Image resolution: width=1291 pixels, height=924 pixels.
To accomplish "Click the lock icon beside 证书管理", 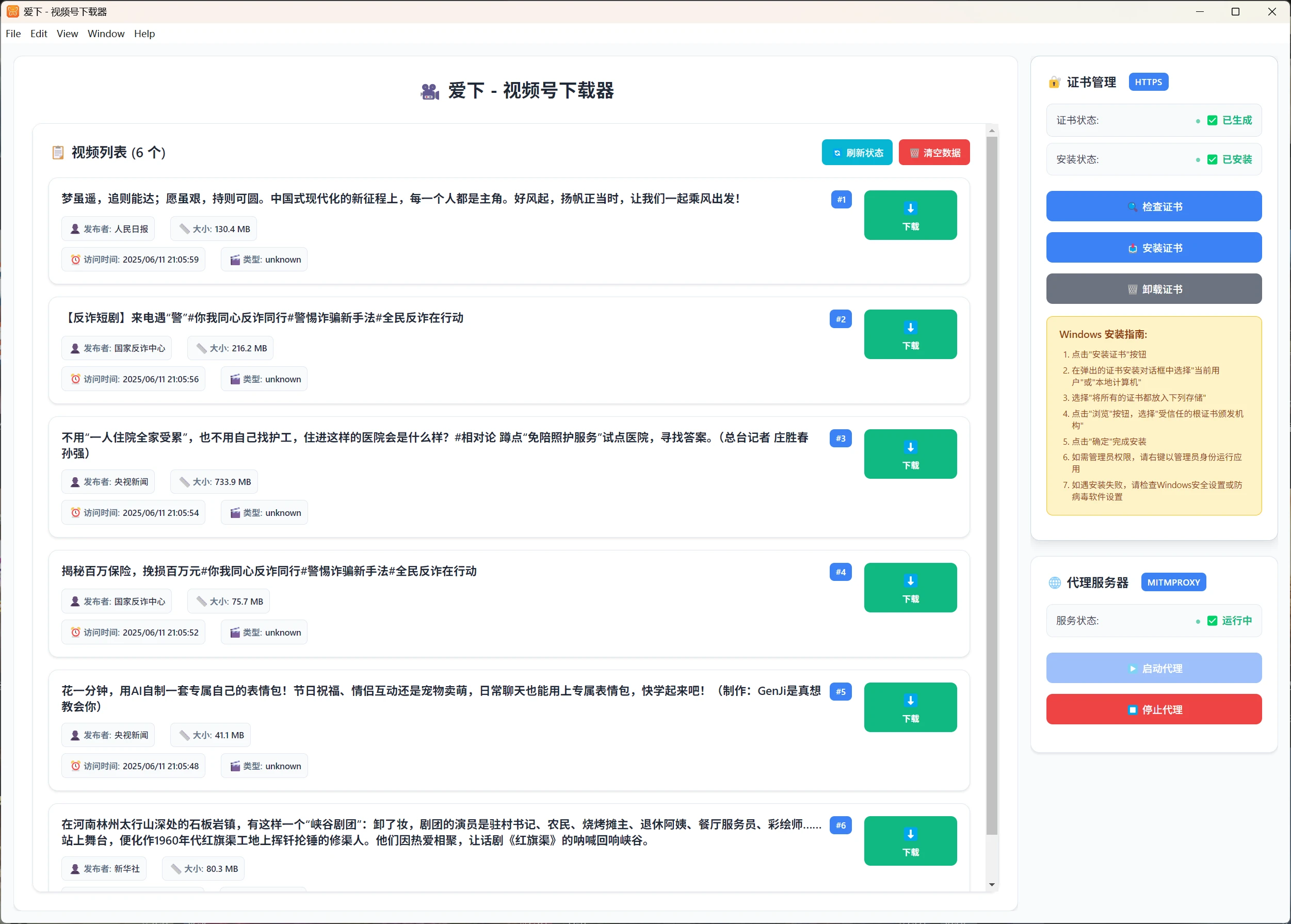I will coord(1054,83).
